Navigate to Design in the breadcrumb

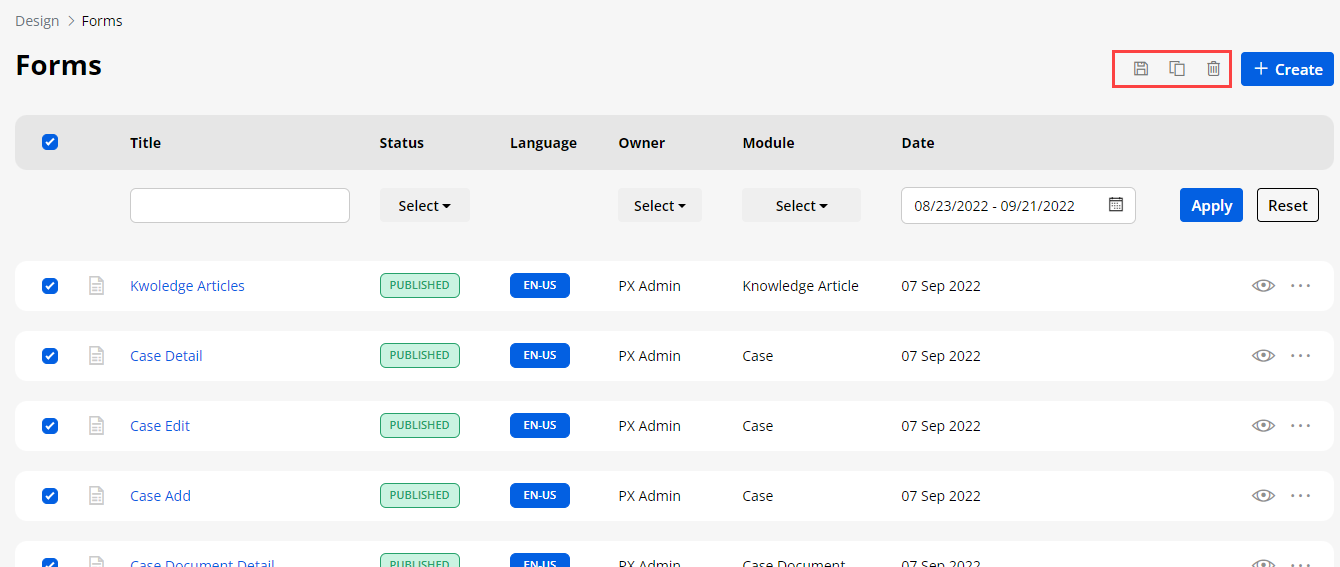tap(37, 21)
